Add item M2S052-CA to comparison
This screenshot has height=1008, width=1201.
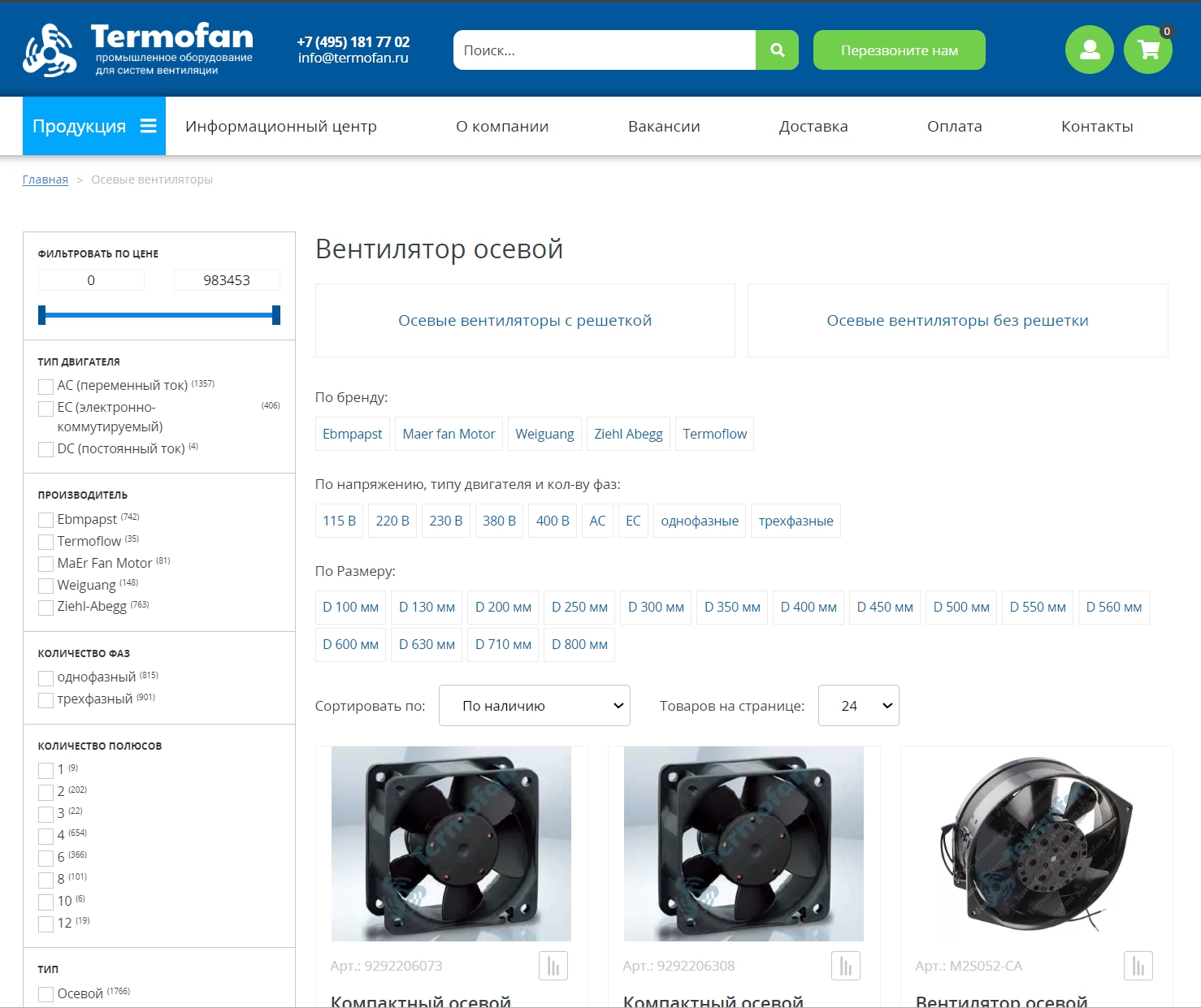click(x=1138, y=966)
